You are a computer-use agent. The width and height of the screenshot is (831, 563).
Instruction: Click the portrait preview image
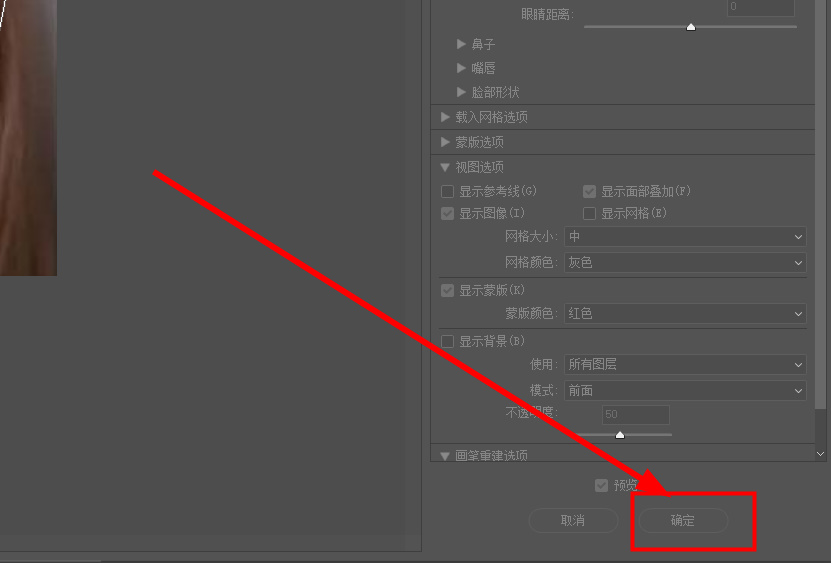tap(28, 138)
